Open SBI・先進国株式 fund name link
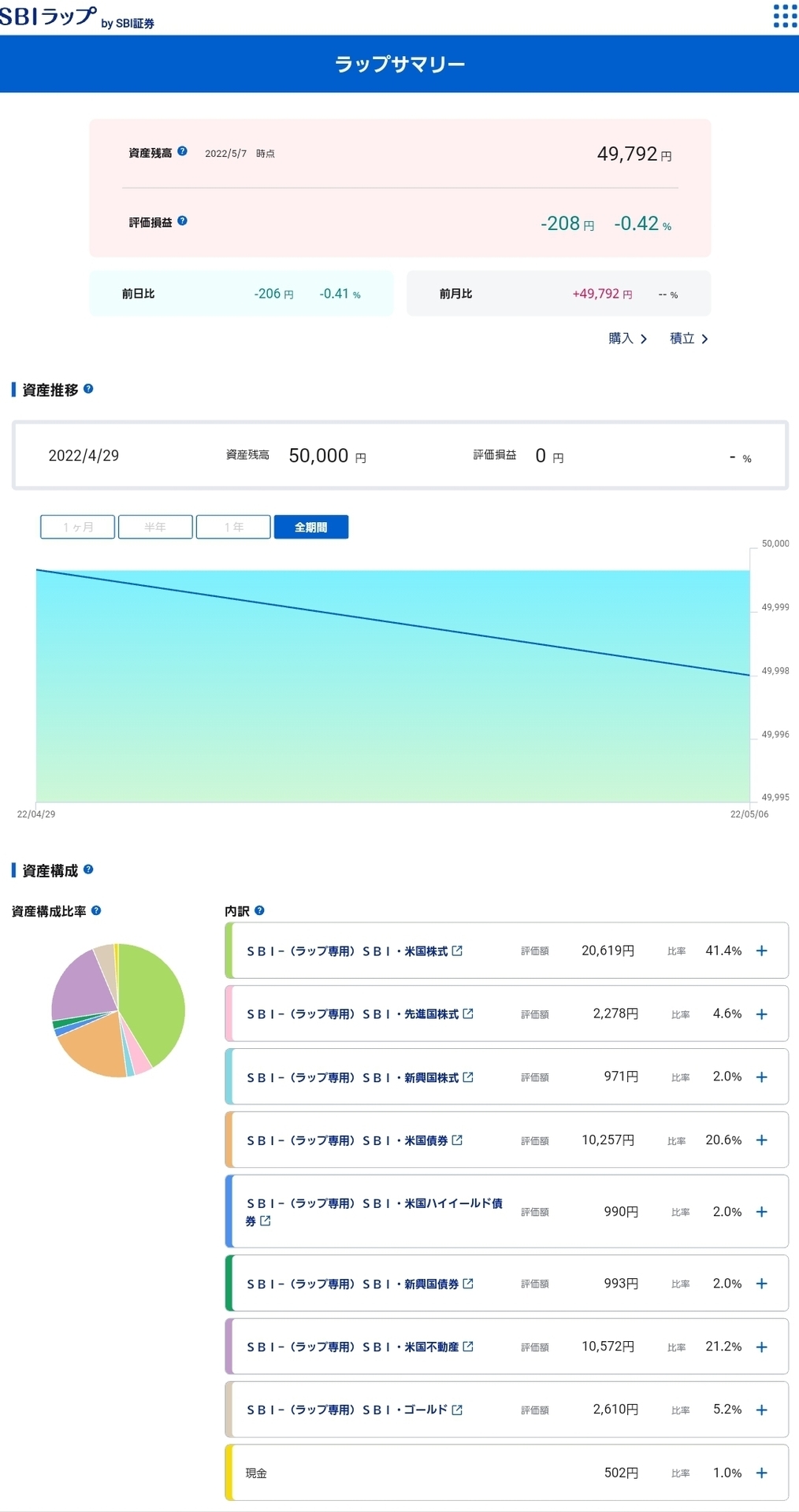This screenshot has height=1512, width=799. pyautogui.click(x=352, y=1014)
